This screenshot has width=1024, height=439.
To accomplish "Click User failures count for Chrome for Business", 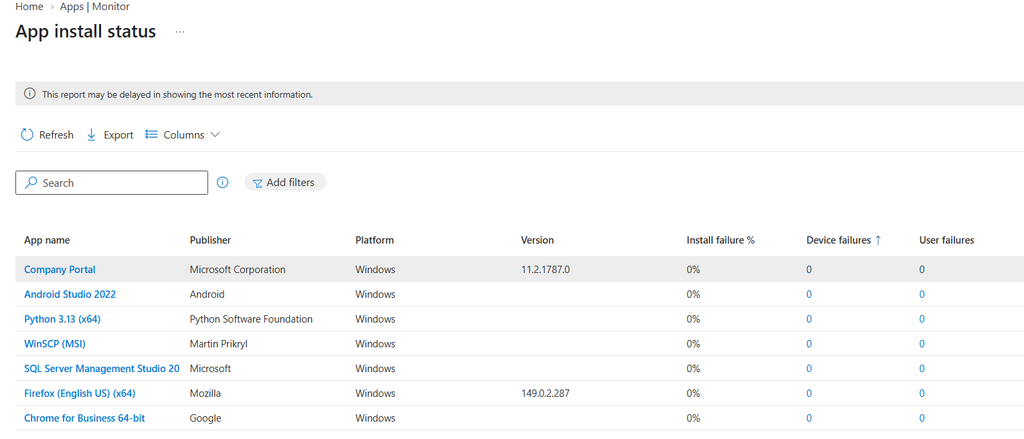I will [x=922, y=418].
